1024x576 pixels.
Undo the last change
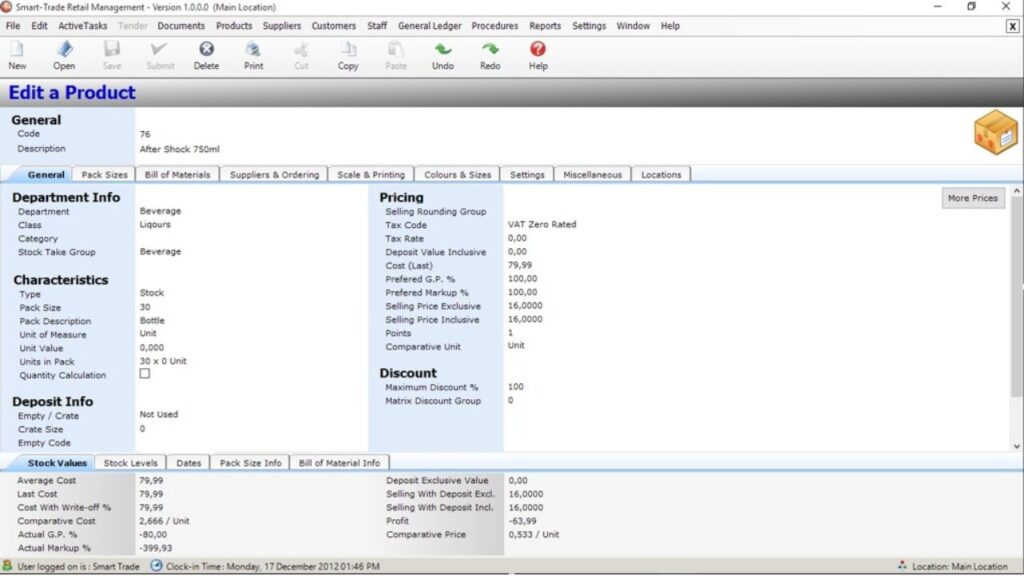(x=443, y=55)
